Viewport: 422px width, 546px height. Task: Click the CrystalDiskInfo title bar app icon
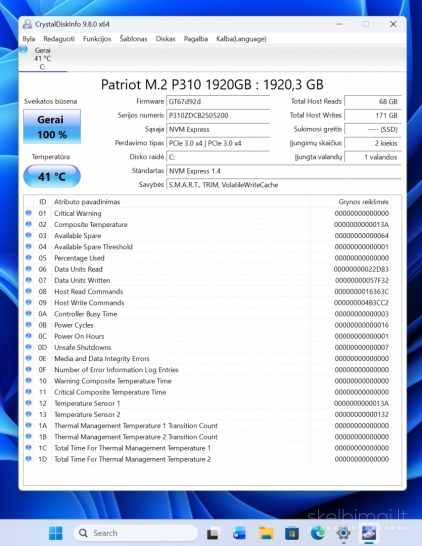27,24
